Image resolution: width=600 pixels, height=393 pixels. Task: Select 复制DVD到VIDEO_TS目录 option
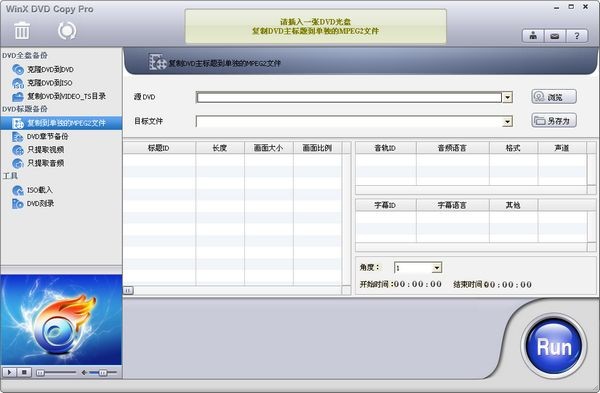(66, 96)
